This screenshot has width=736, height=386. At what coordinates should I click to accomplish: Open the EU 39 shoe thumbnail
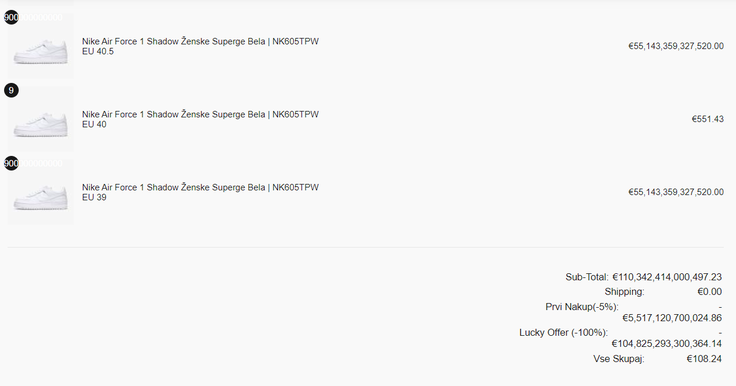(40, 192)
